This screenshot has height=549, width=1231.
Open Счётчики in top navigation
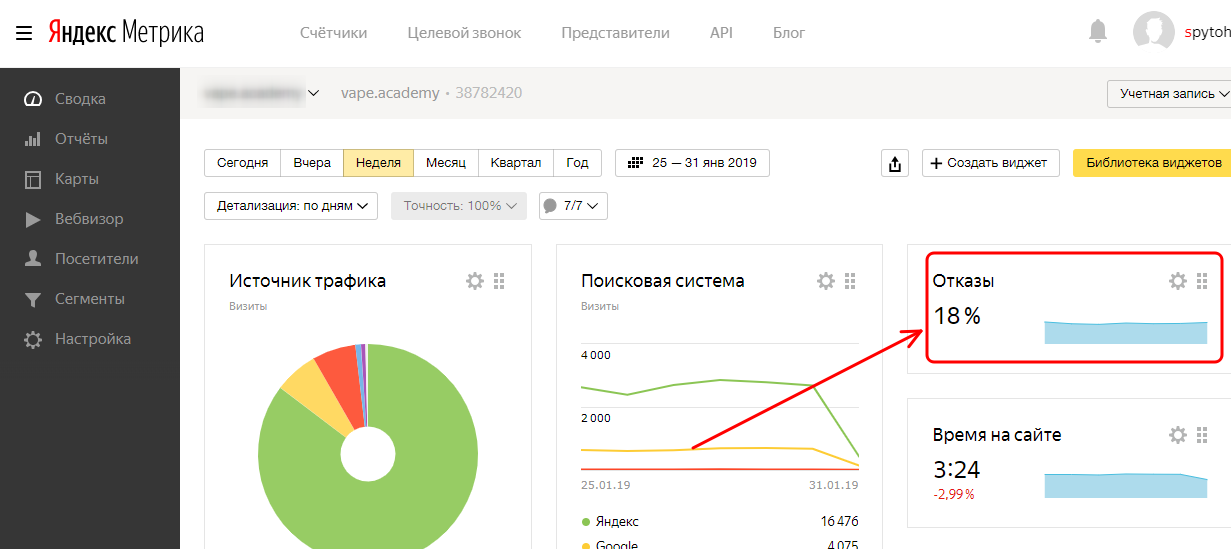pyautogui.click(x=333, y=33)
